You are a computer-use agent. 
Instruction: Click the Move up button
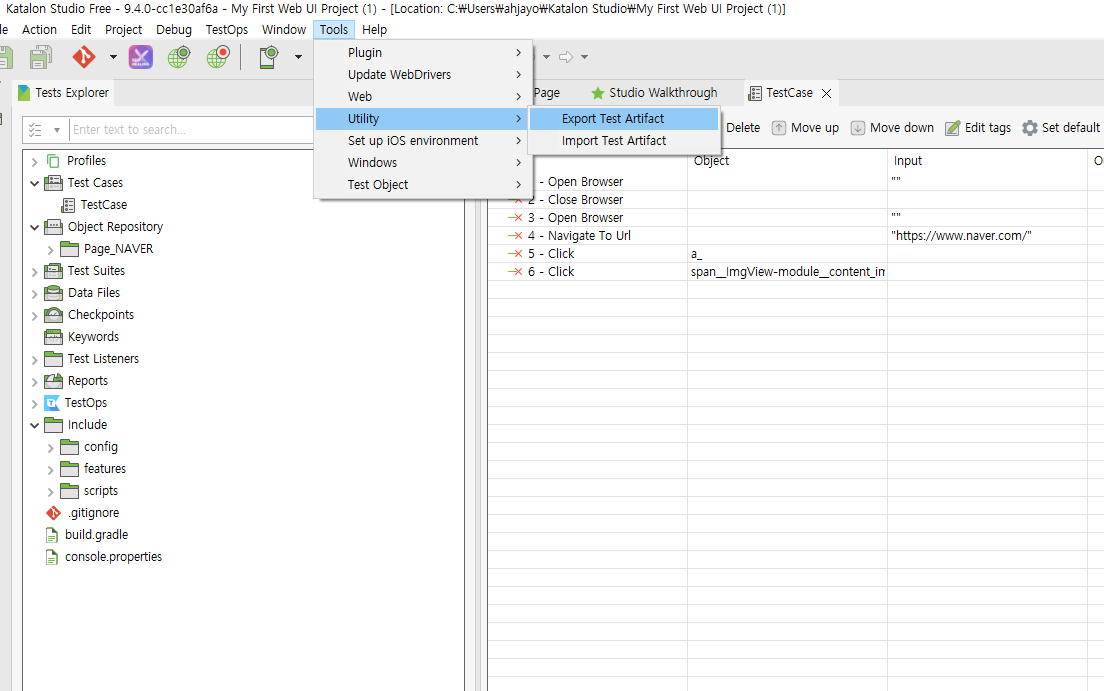tap(805, 127)
